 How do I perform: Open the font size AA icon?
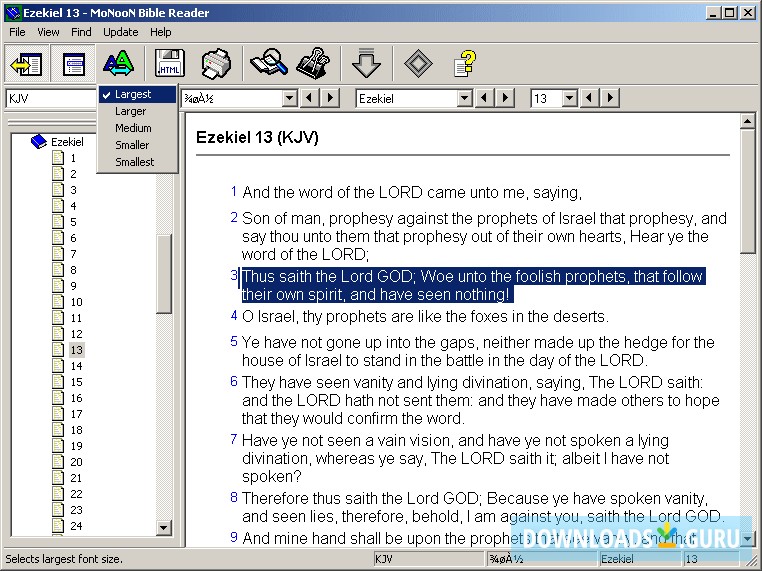point(119,64)
